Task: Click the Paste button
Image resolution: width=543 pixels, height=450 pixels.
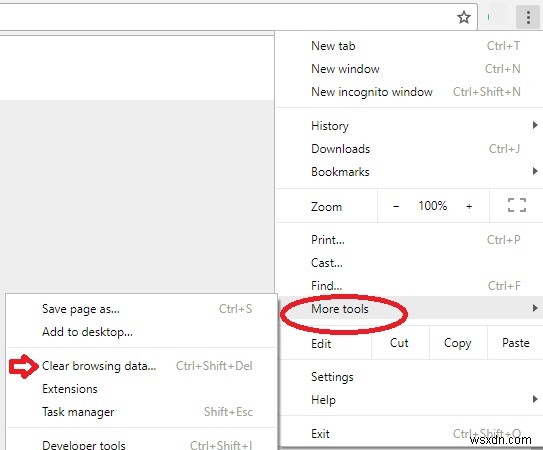Action: point(515,343)
